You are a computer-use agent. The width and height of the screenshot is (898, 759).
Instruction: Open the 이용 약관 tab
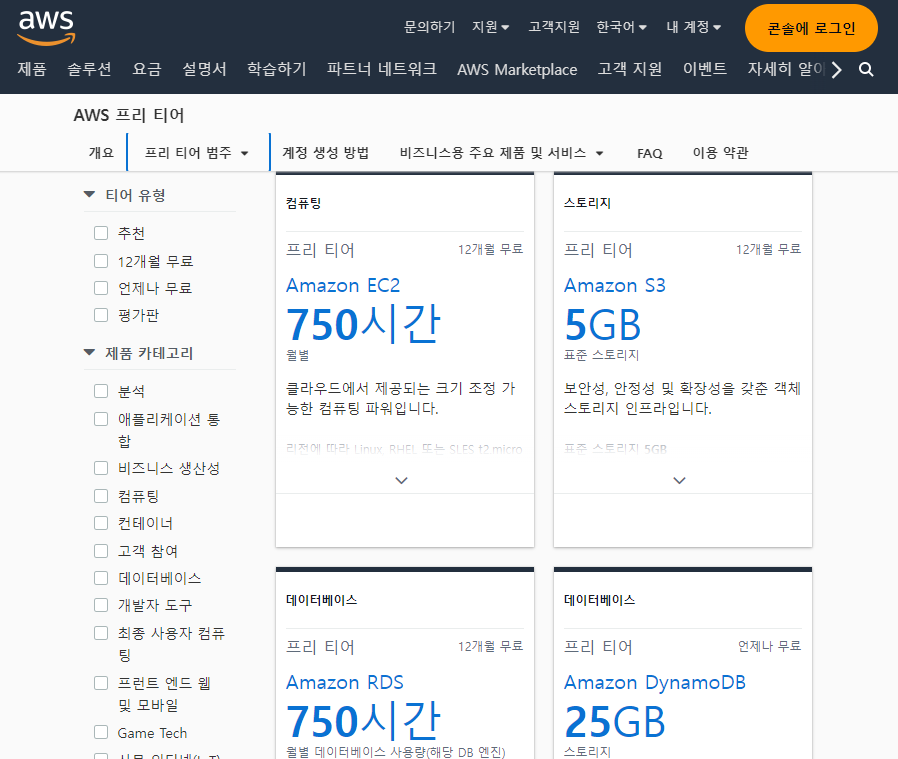coord(720,153)
